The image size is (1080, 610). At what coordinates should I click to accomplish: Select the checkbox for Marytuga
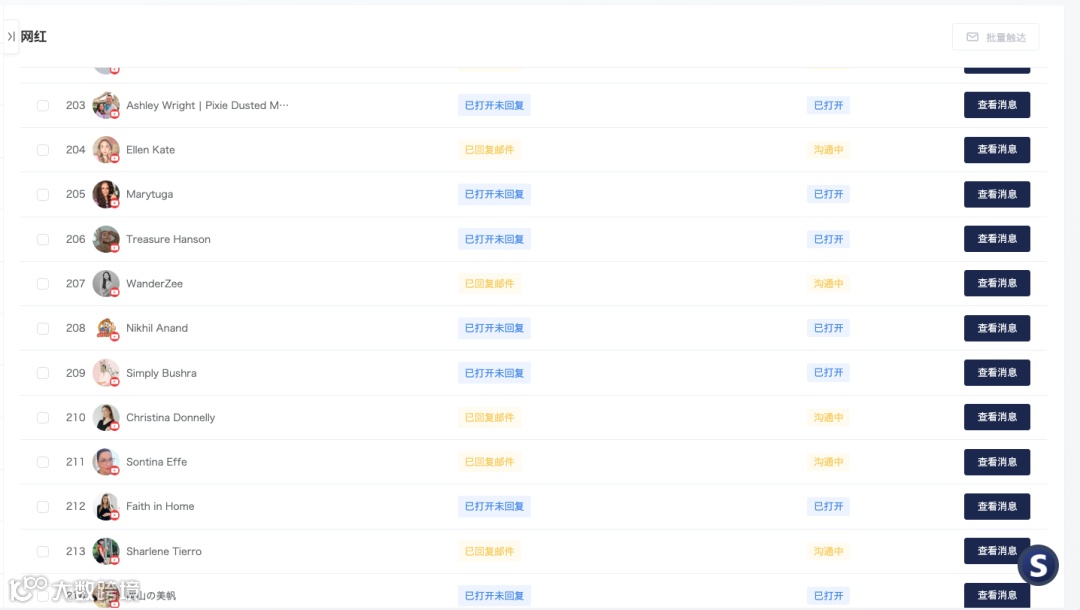click(43, 195)
